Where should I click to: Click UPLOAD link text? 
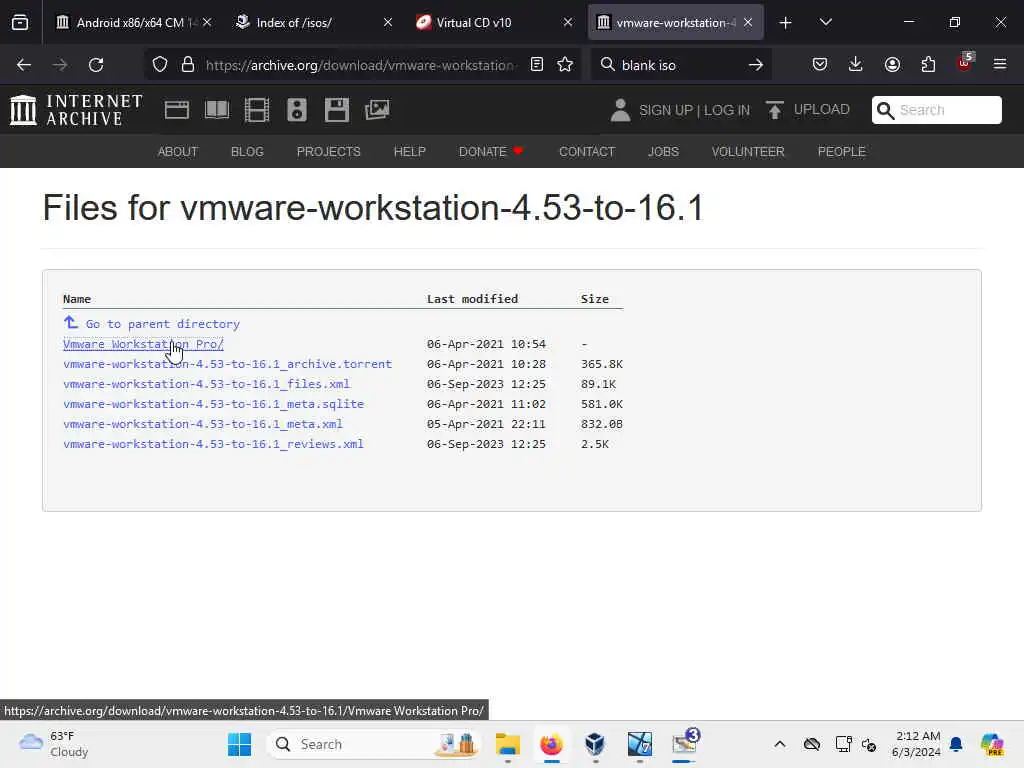pyautogui.click(x=822, y=109)
